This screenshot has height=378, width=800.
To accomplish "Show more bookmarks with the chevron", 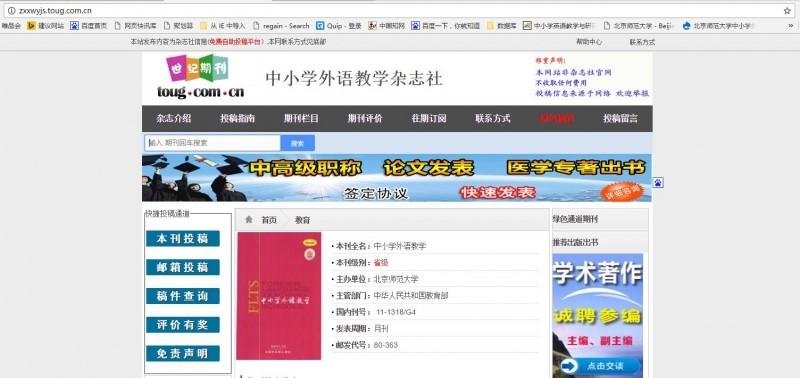I will coord(791,26).
